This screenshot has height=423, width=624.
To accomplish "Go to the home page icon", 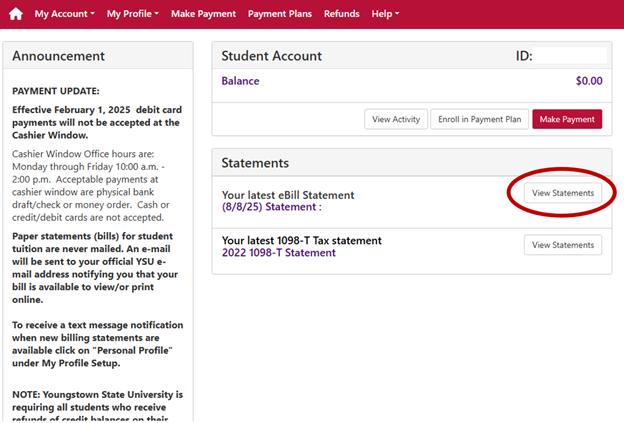I will [16, 14].
